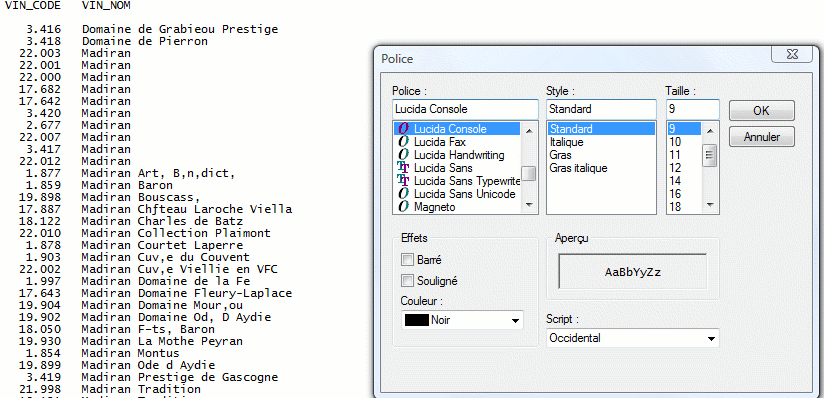This screenshot has height=398, width=824.
Task: Pick the Lucida Sans TrueType icon
Action: click(404, 168)
